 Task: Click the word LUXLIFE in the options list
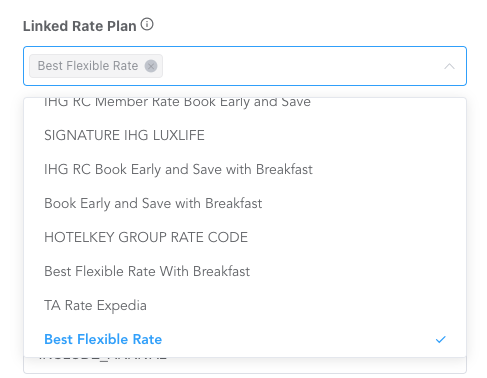[178, 135]
